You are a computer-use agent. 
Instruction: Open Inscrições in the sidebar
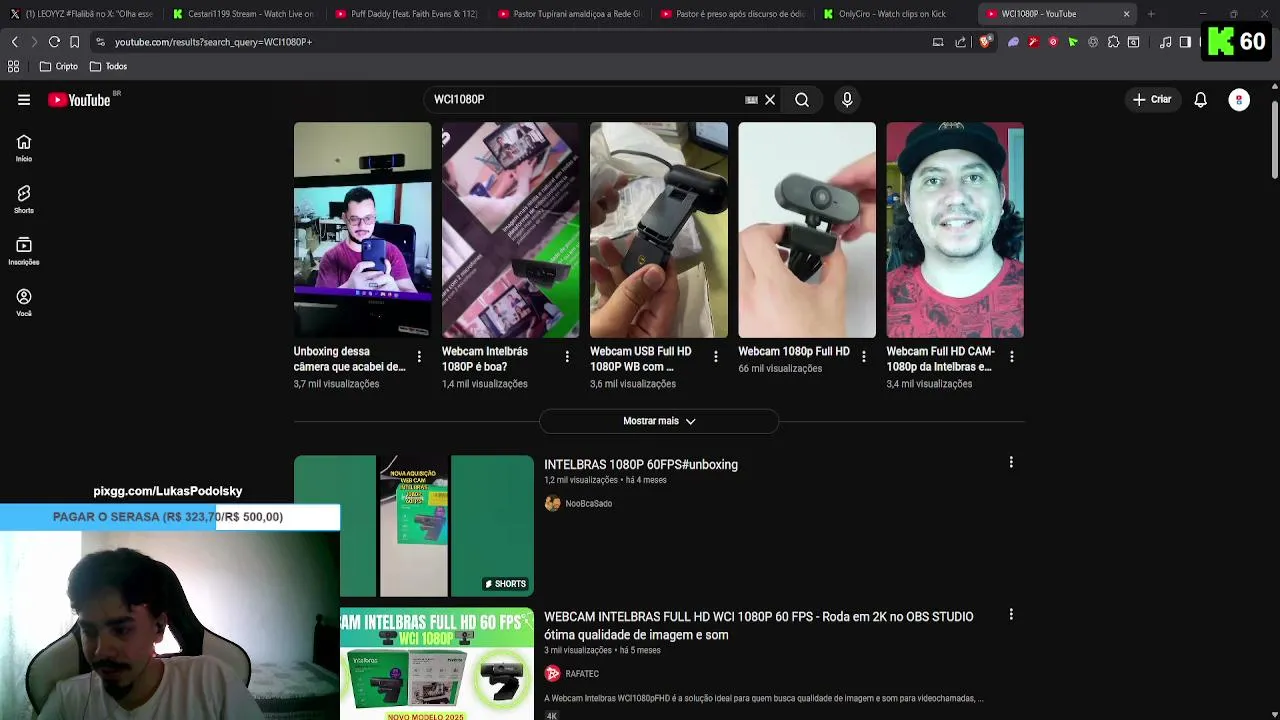(24, 251)
